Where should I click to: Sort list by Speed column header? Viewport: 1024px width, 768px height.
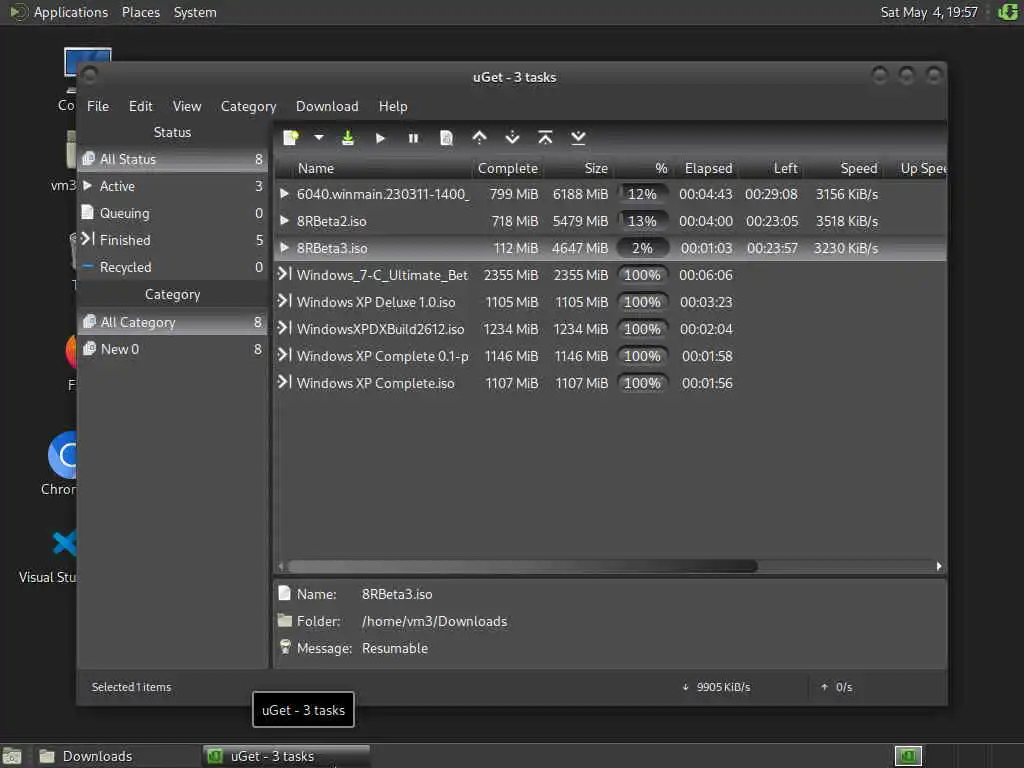[846, 168]
